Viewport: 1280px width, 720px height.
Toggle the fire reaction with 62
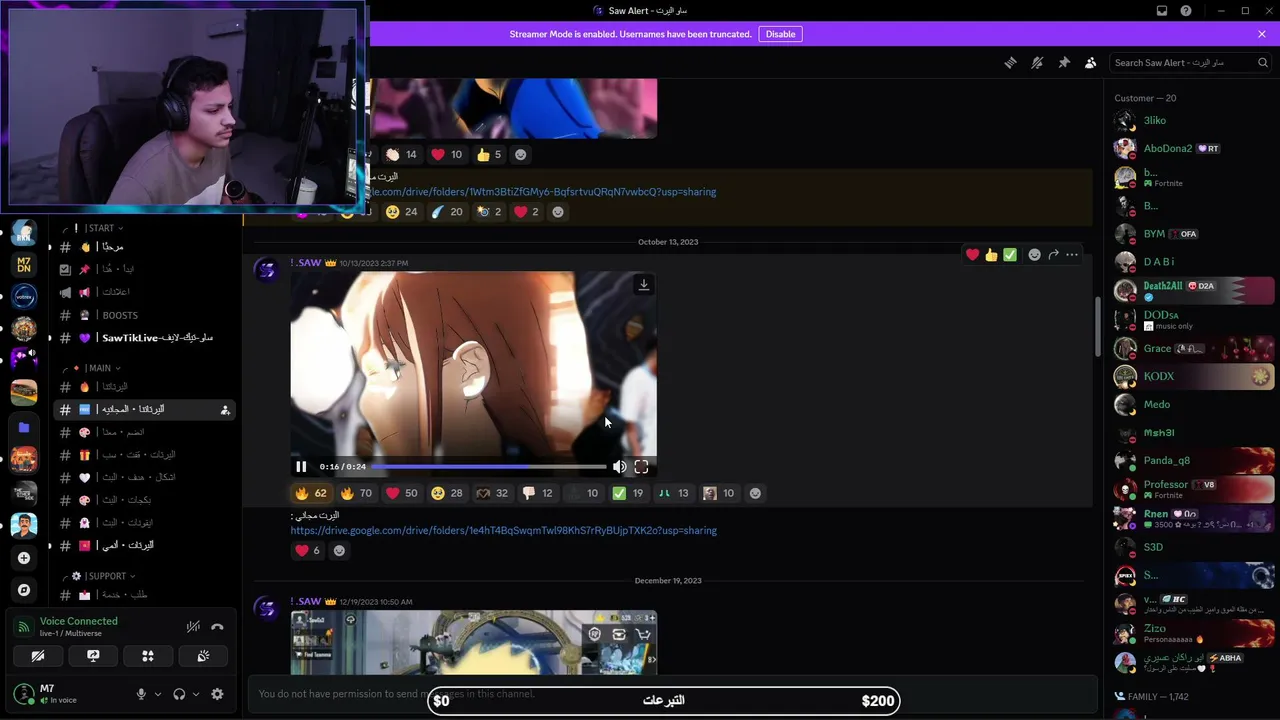tap(312, 493)
